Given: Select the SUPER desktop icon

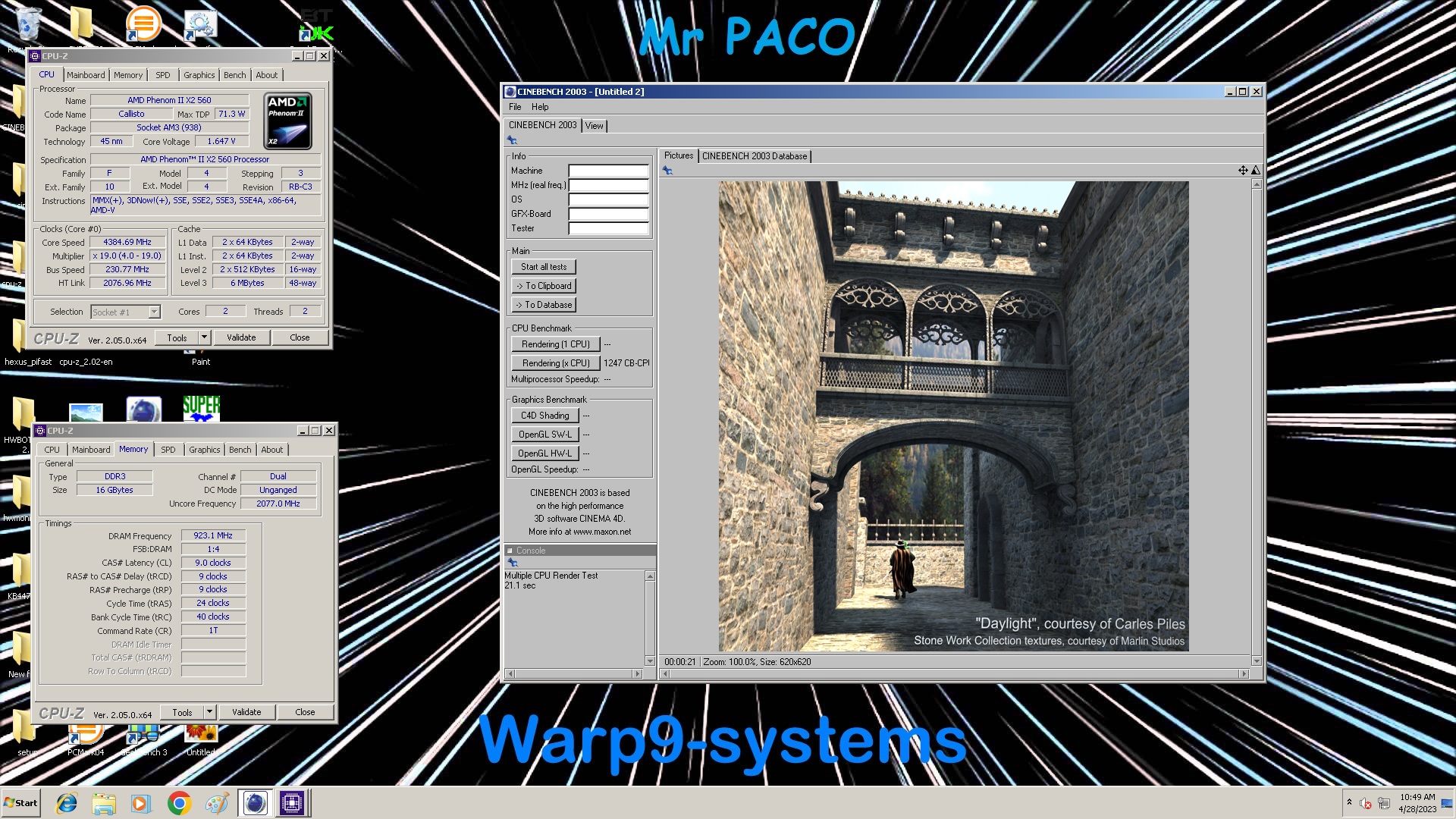Looking at the screenshot, I should point(201,408).
